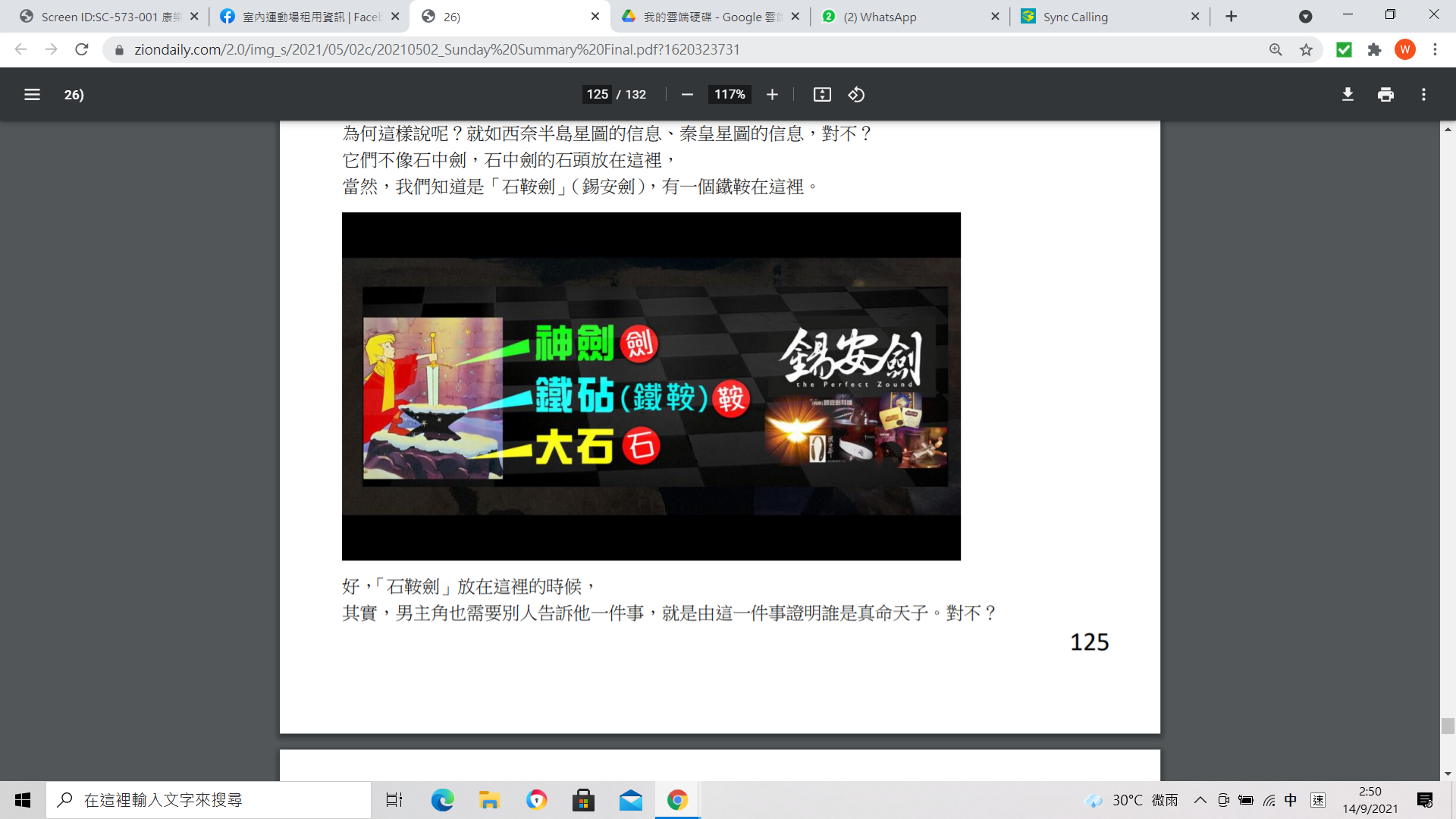Open a new browser tab
The width and height of the screenshot is (1456, 819).
point(1232,17)
